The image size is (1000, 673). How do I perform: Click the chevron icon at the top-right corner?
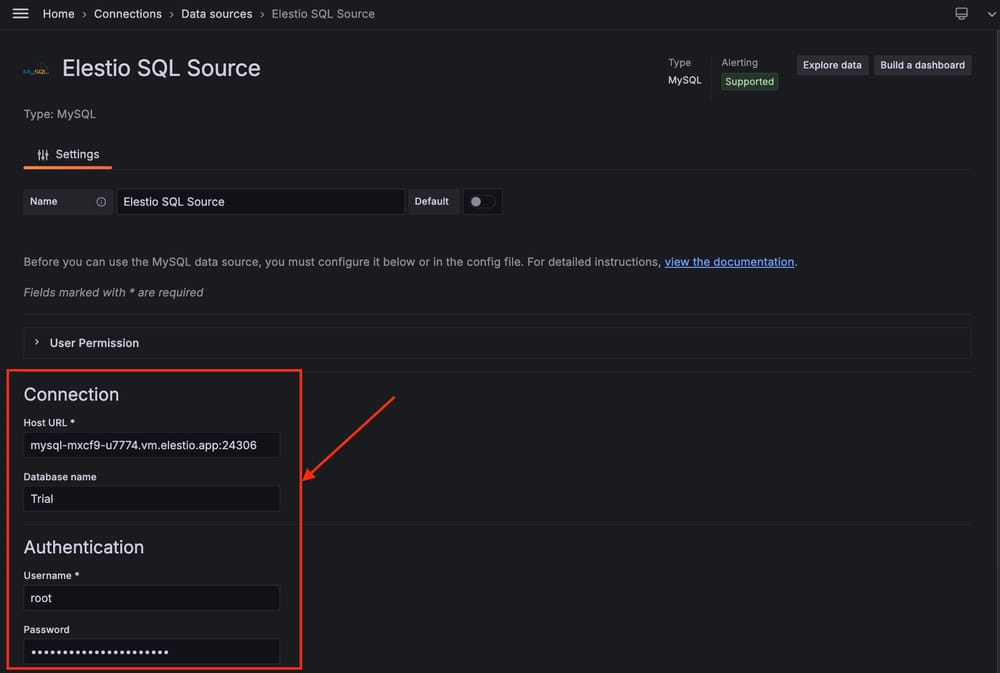point(991,14)
